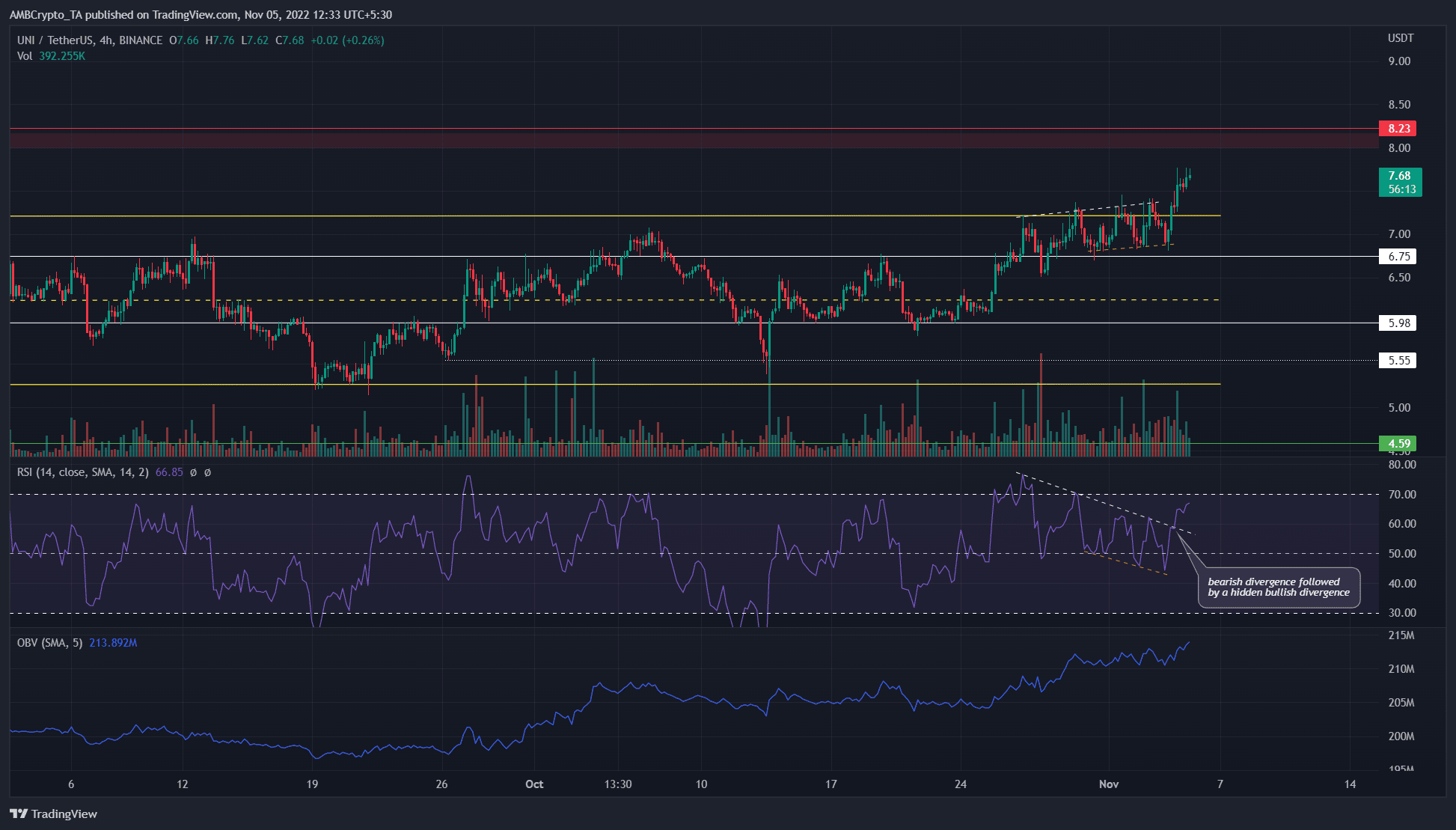Click the +0.02 (+0.26%) change value
Image resolution: width=1456 pixels, height=830 pixels.
(x=347, y=40)
